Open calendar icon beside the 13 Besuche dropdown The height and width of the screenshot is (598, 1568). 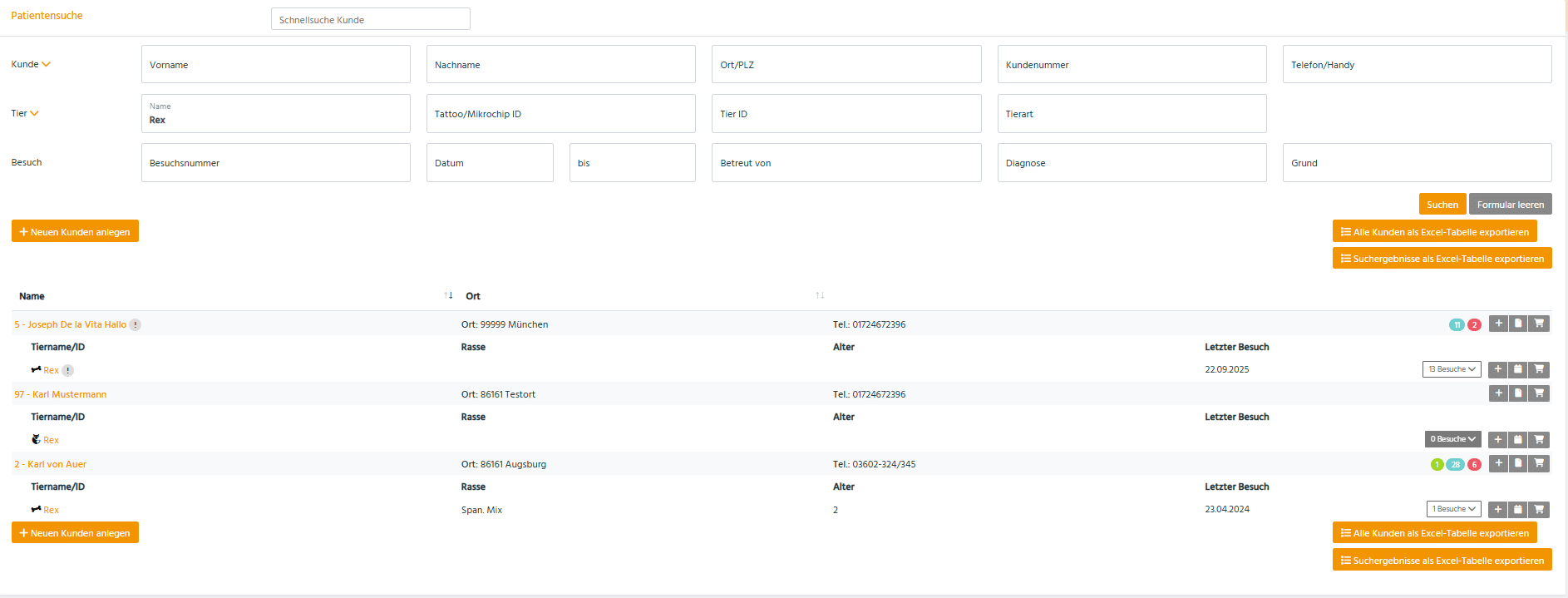[x=1518, y=369]
